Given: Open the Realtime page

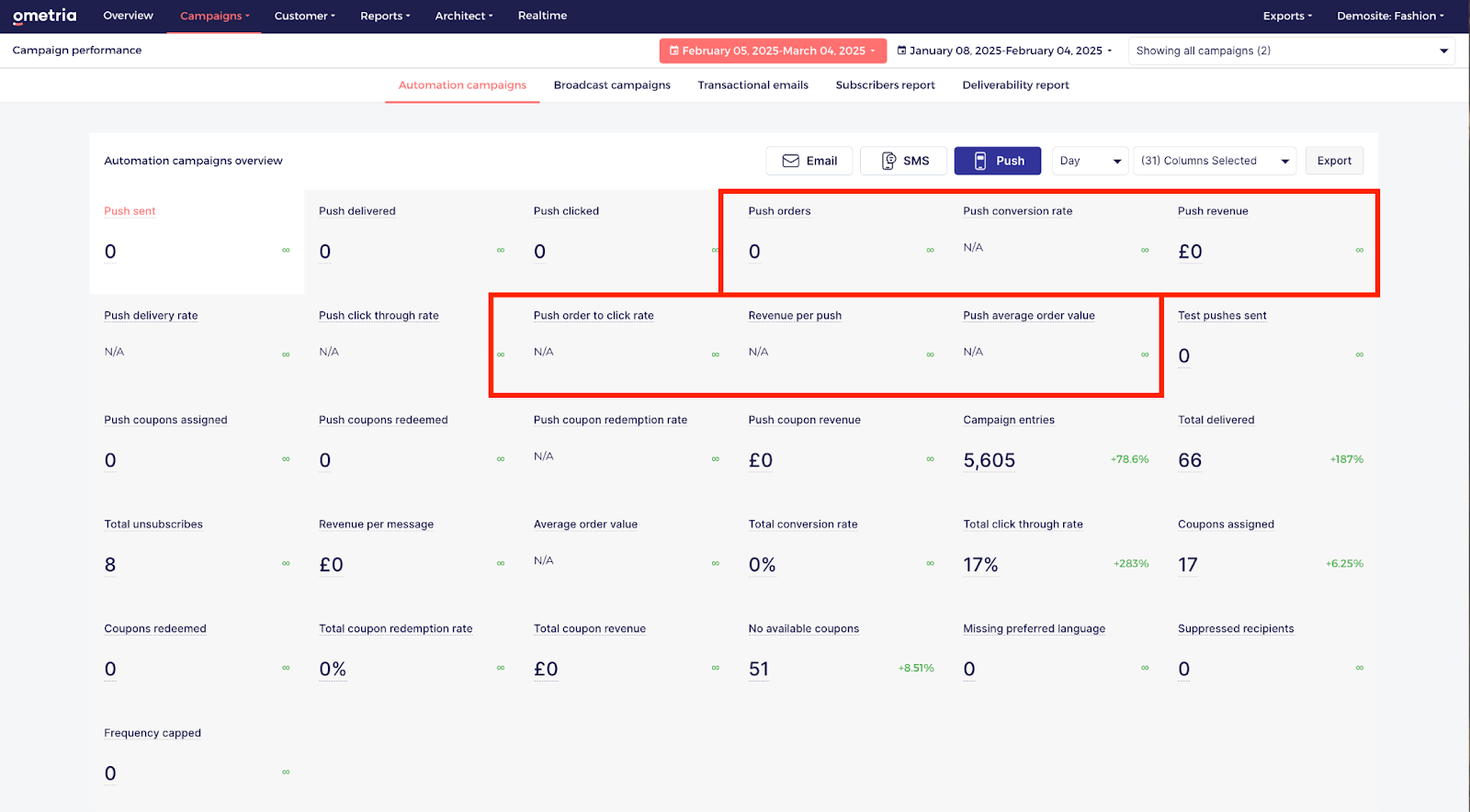Looking at the screenshot, I should click(542, 16).
